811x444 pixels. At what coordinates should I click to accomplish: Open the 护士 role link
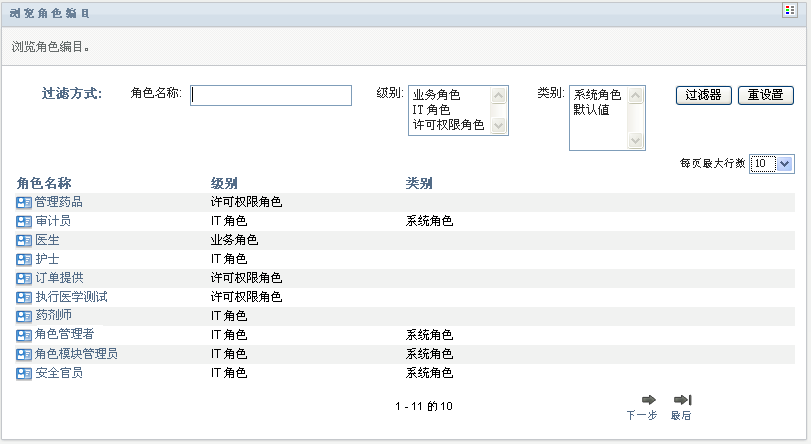47,259
